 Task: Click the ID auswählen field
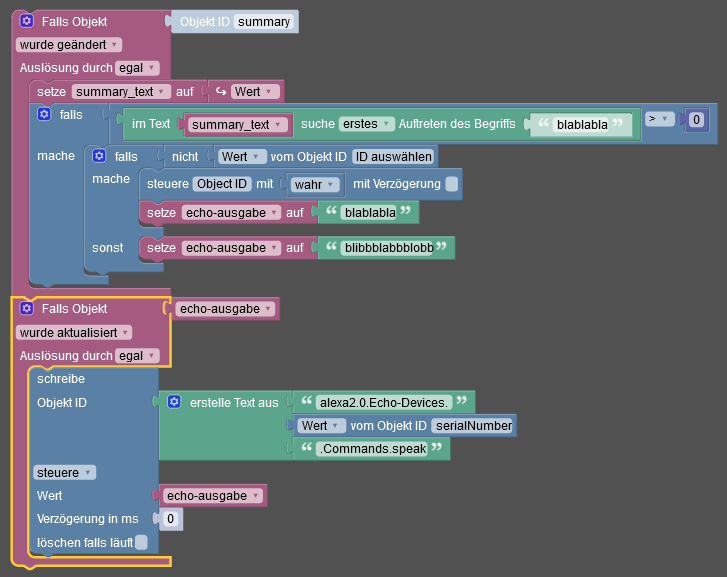click(393, 157)
